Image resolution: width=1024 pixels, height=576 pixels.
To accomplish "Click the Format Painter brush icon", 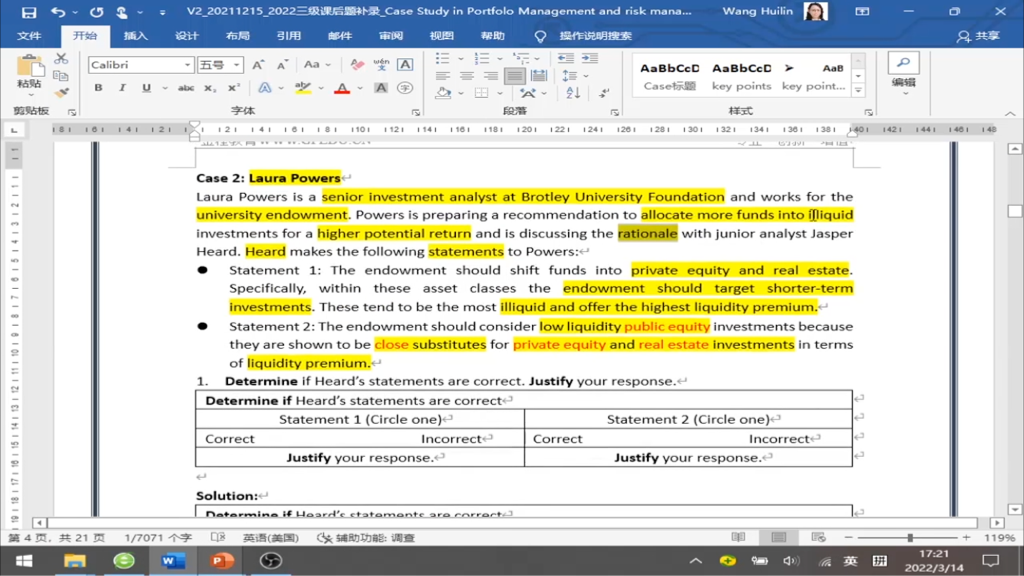I will pos(61,92).
